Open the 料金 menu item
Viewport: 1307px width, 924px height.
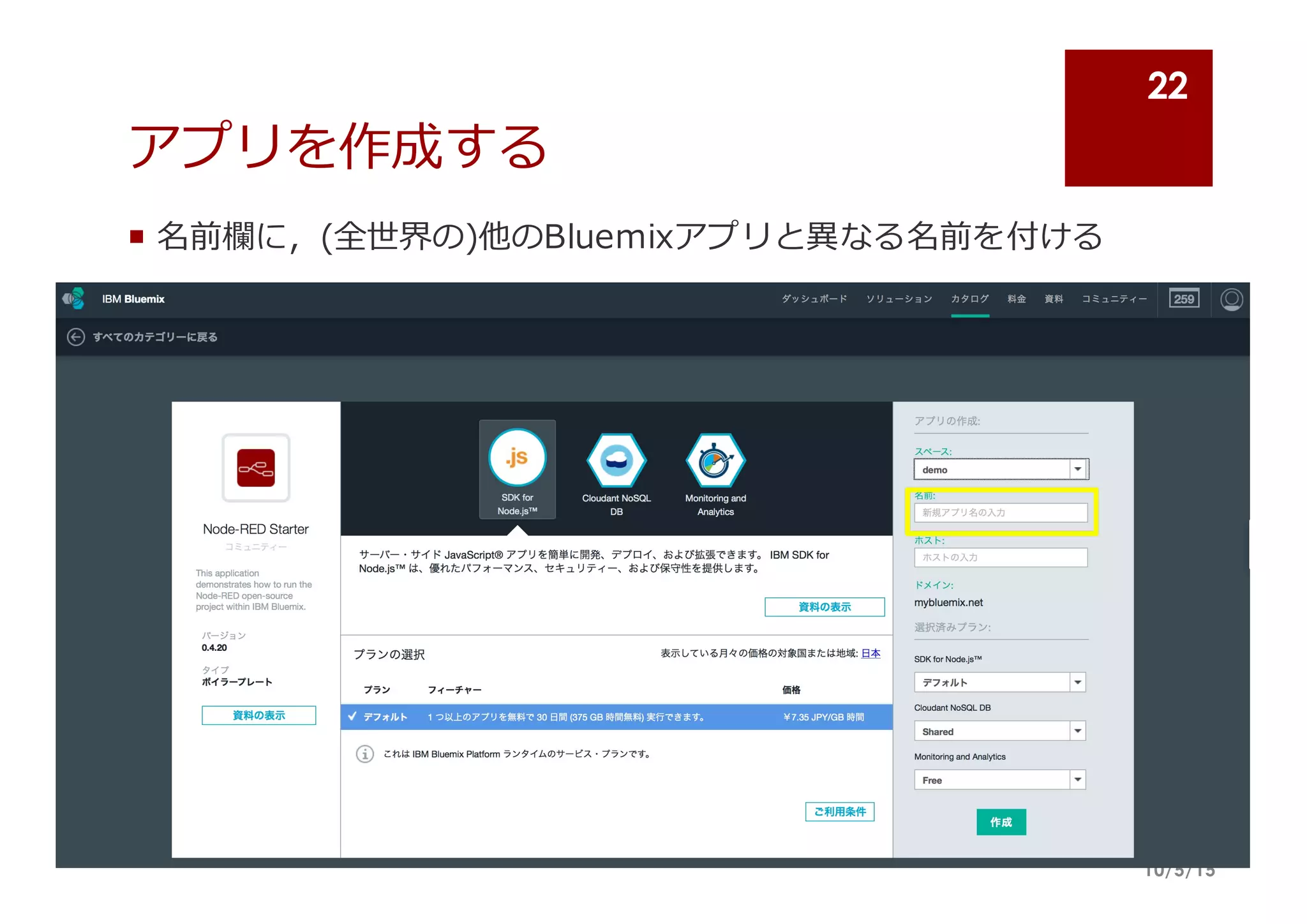(1017, 299)
